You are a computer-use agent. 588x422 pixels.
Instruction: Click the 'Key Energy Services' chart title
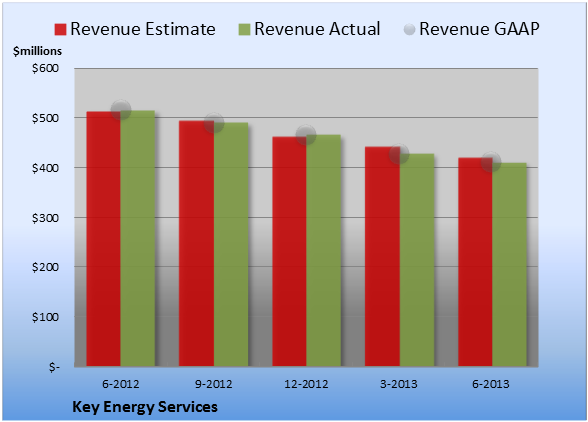145,407
